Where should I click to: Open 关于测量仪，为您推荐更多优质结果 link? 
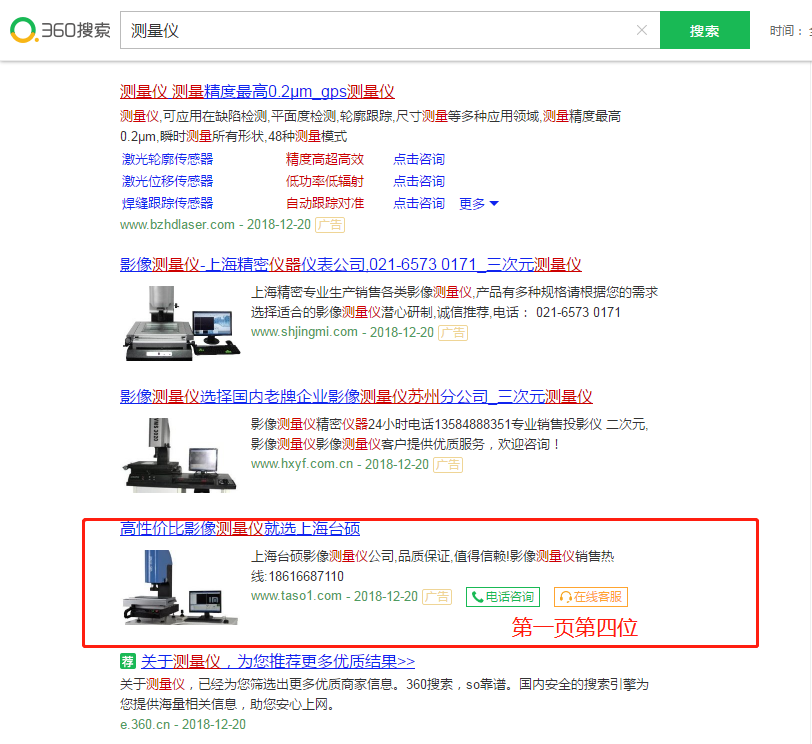click(278, 661)
